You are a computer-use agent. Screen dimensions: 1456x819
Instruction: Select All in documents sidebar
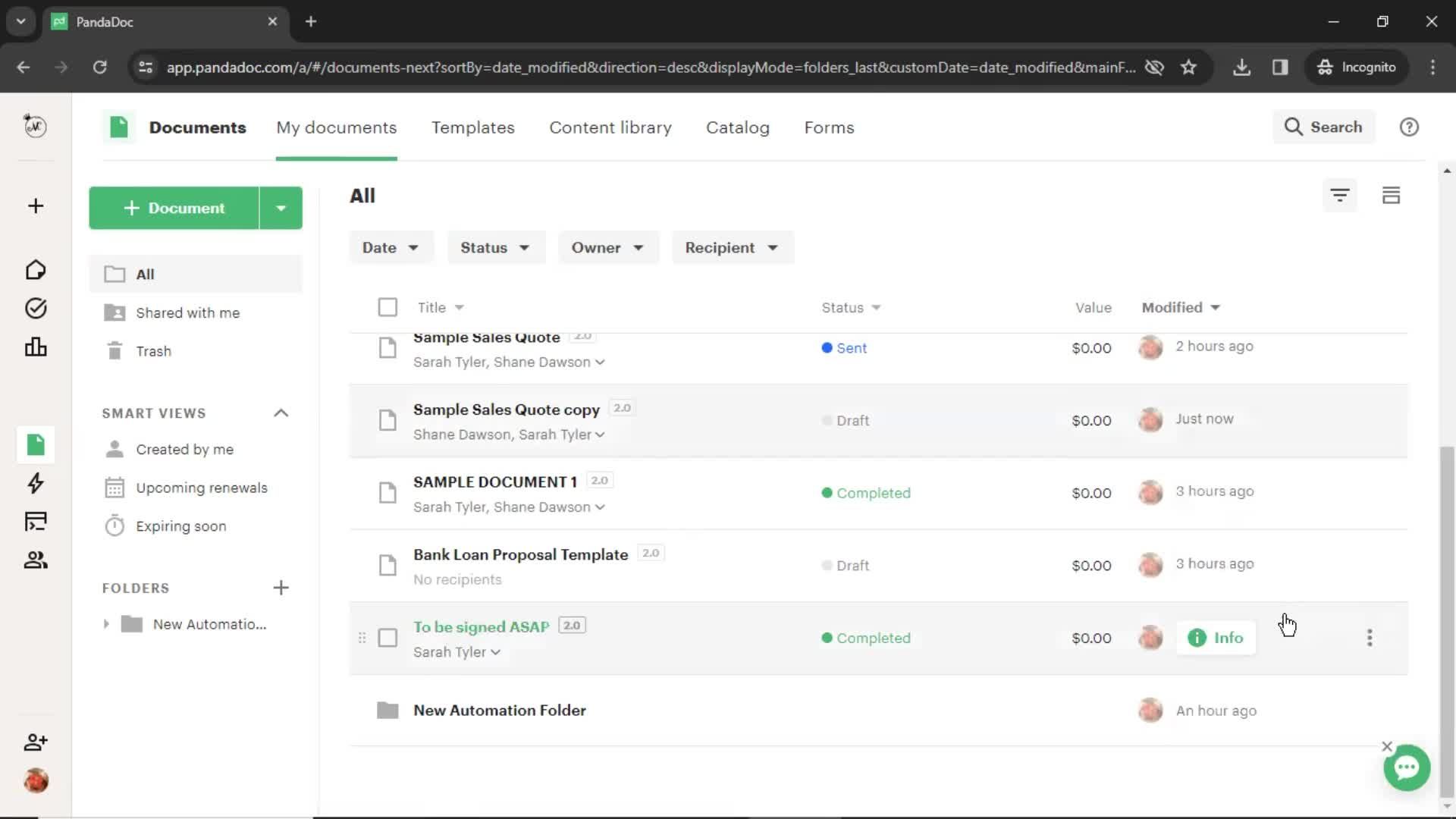[x=196, y=275]
